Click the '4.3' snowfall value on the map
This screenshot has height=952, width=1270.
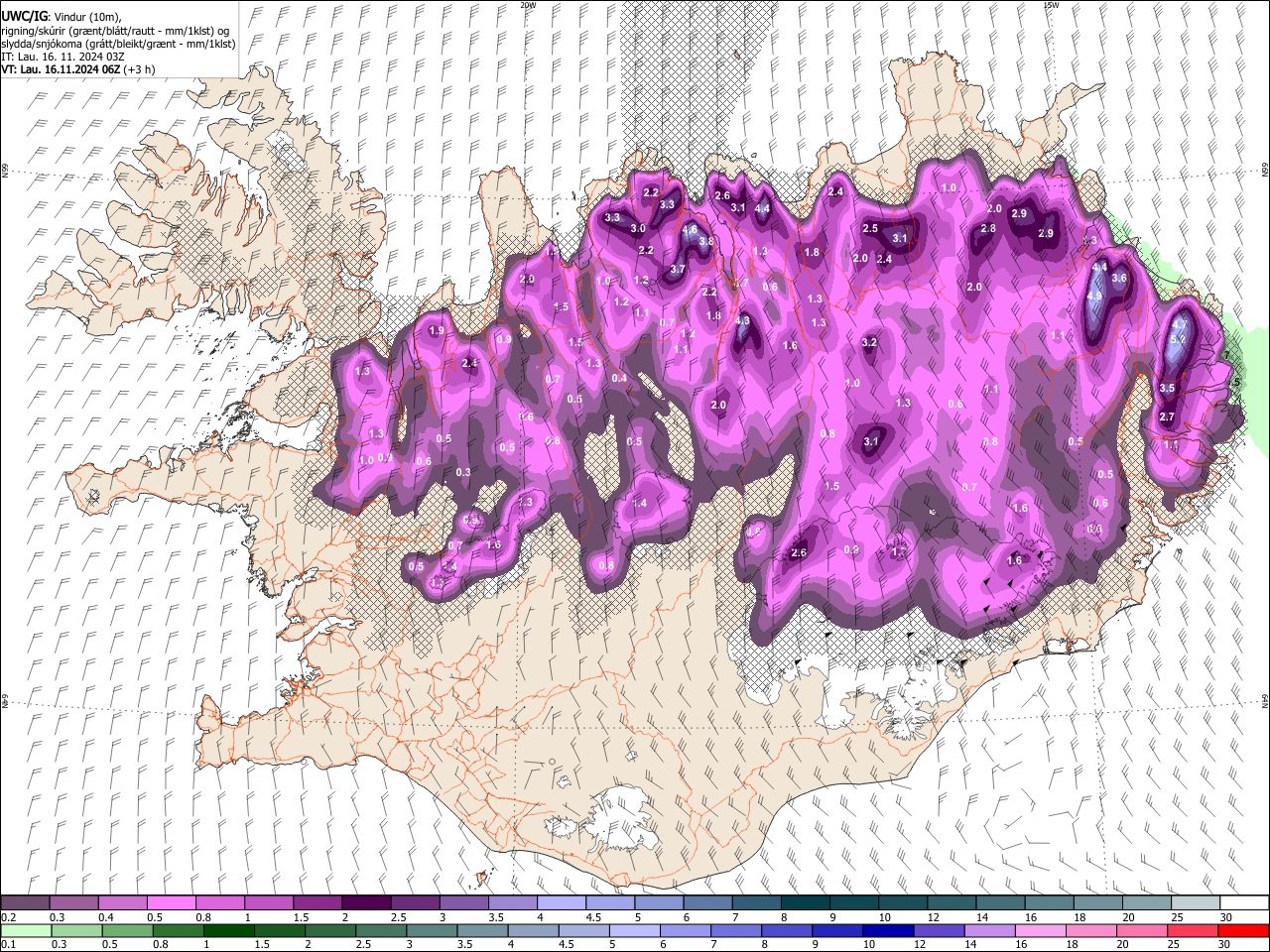click(x=743, y=321)
